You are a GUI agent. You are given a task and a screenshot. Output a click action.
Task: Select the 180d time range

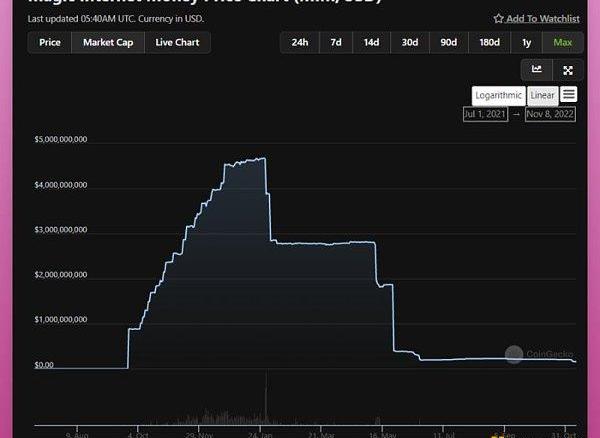tap(489, 42)
